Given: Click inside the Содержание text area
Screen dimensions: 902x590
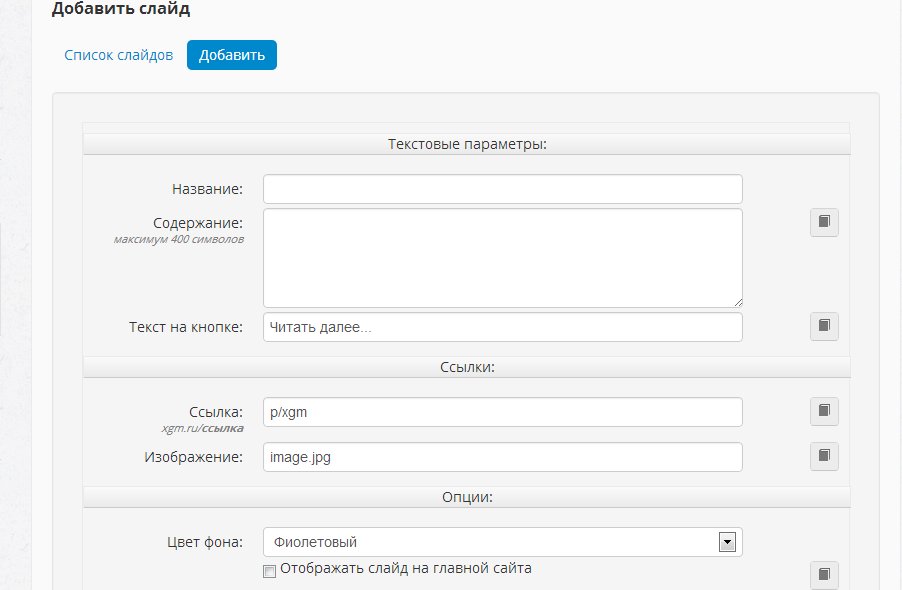Looking at the screenshot, I should (x=503, y=258).
